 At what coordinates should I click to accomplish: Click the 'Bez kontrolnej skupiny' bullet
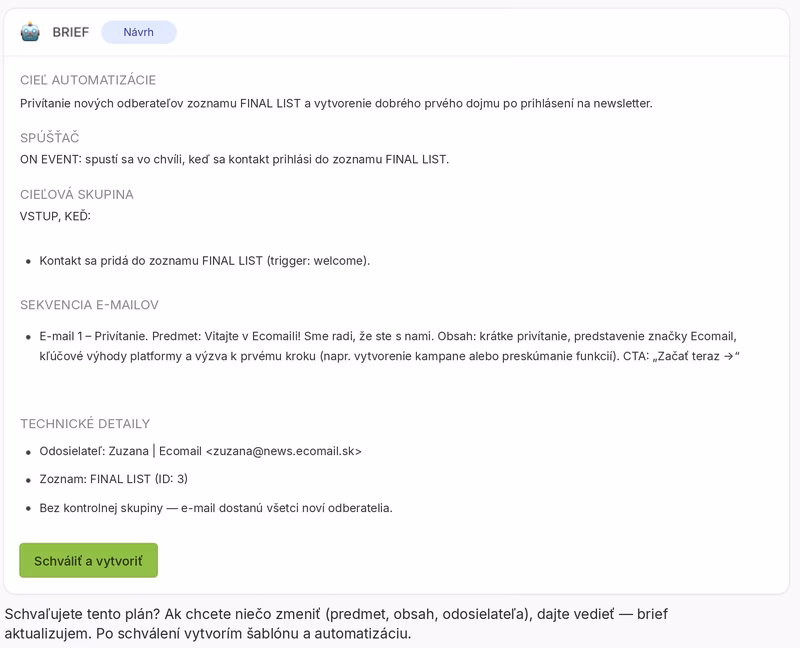coord(216,508)
